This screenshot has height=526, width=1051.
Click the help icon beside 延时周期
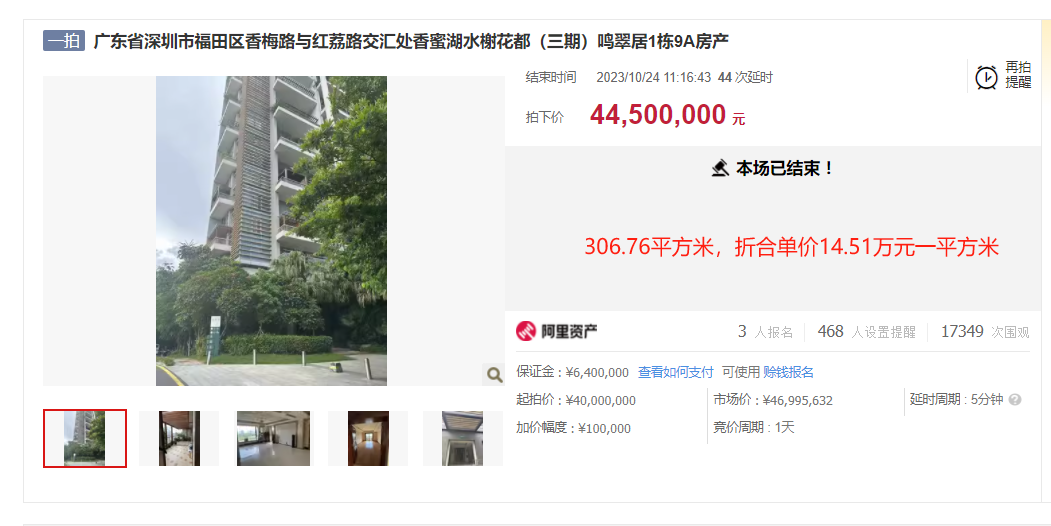point(1015,400)
